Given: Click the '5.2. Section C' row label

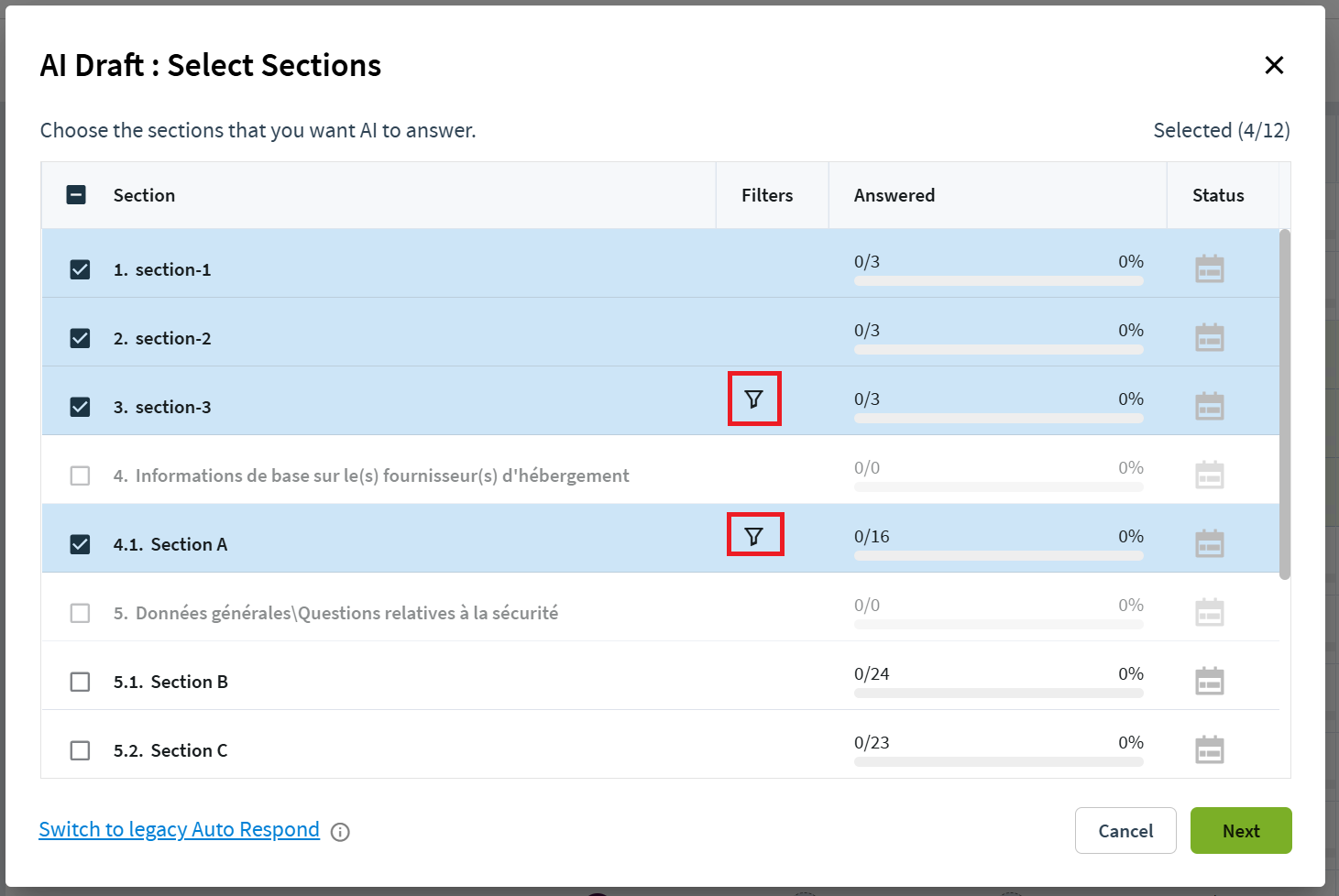Looking at the screenshot, I should [x=170, y=750].
